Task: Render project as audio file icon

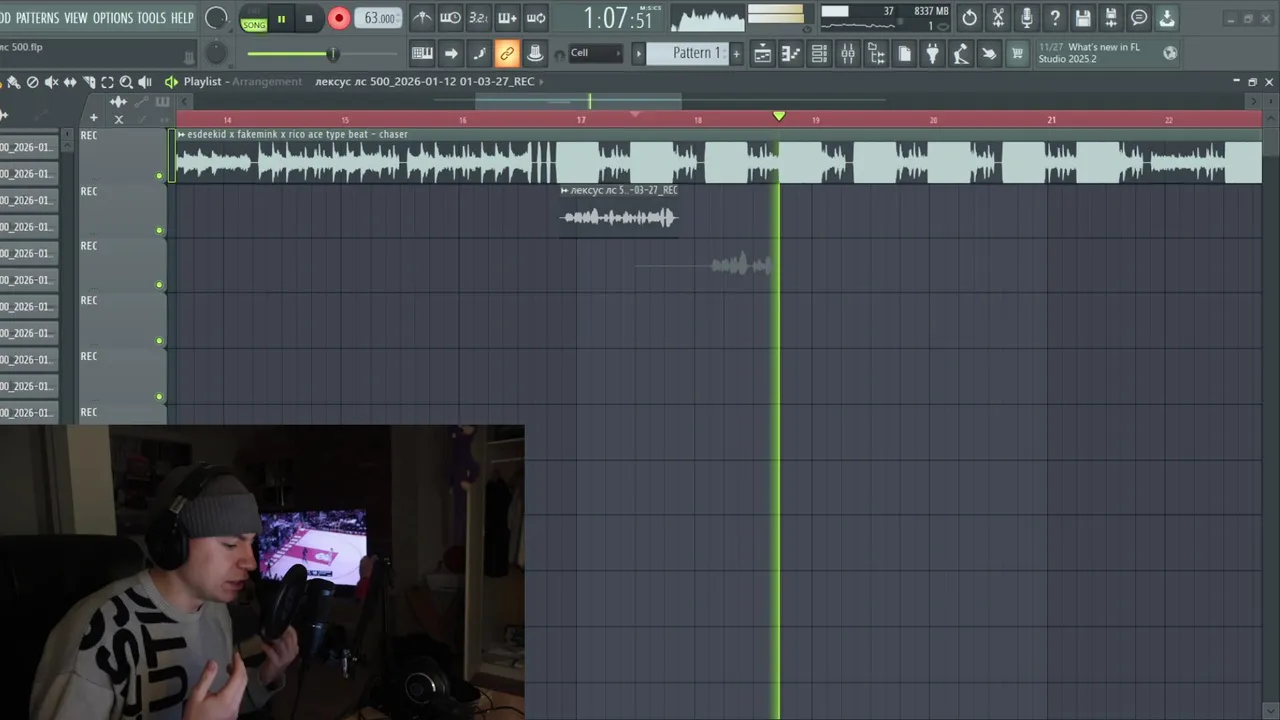Action: click(x=1110, y=18)
